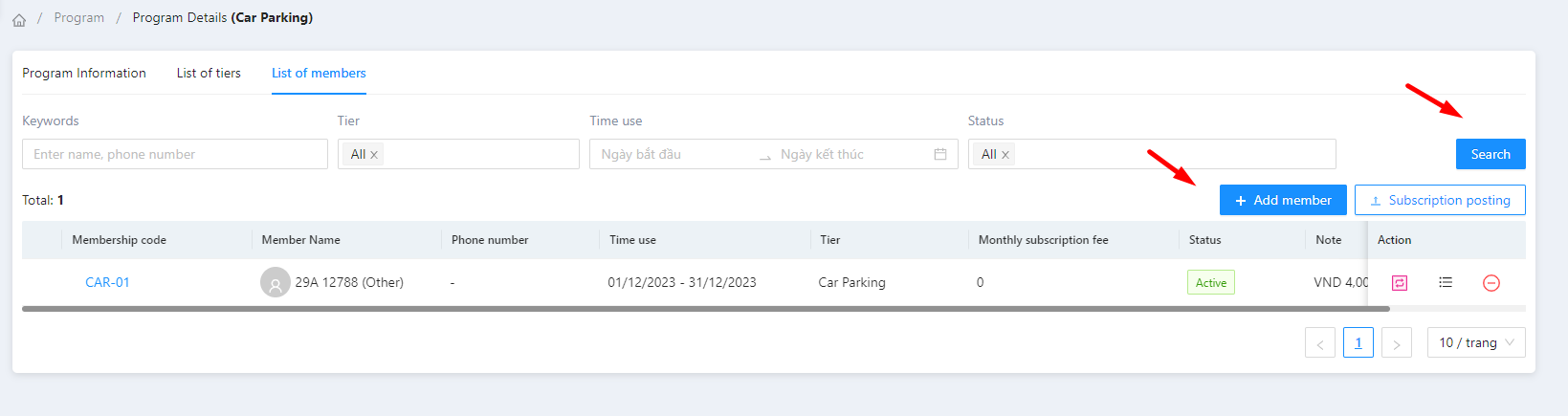Remove the 'All' tag in Tier filter
1568x416 pixels.
(374, 155)
